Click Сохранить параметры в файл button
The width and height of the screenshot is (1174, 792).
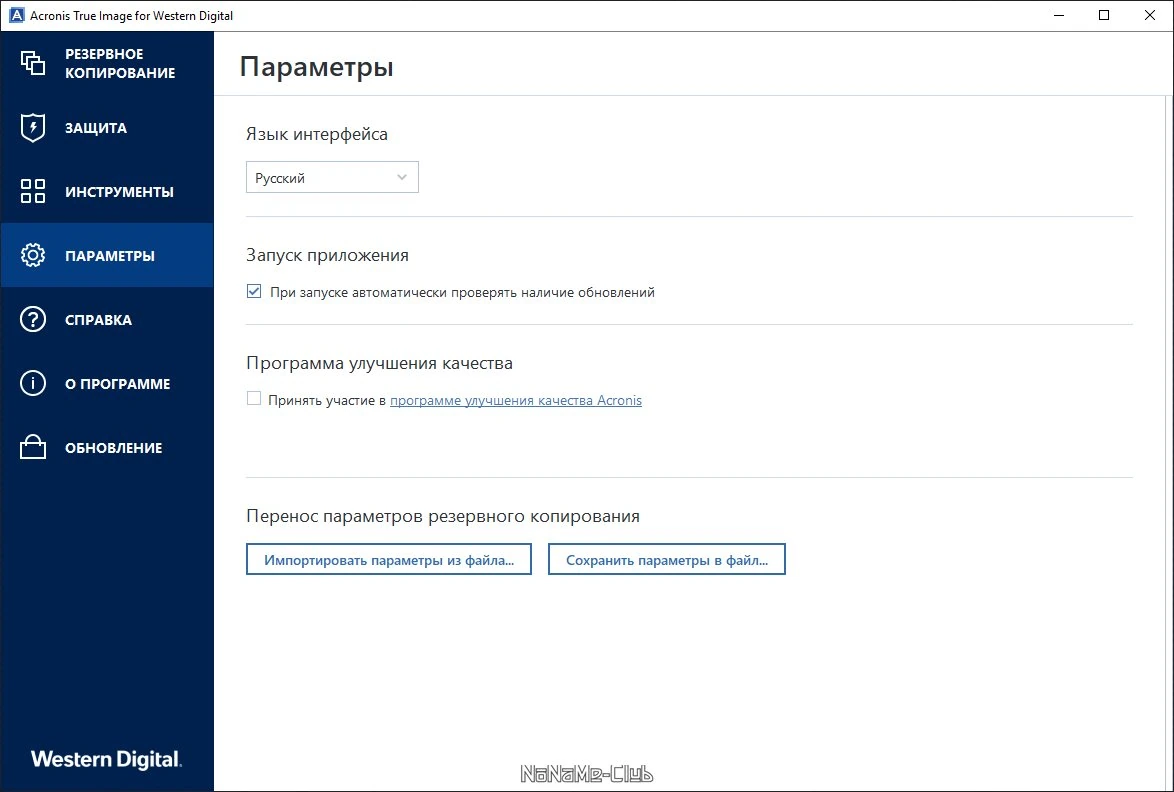pyautogui.click(x=666, y=559)
